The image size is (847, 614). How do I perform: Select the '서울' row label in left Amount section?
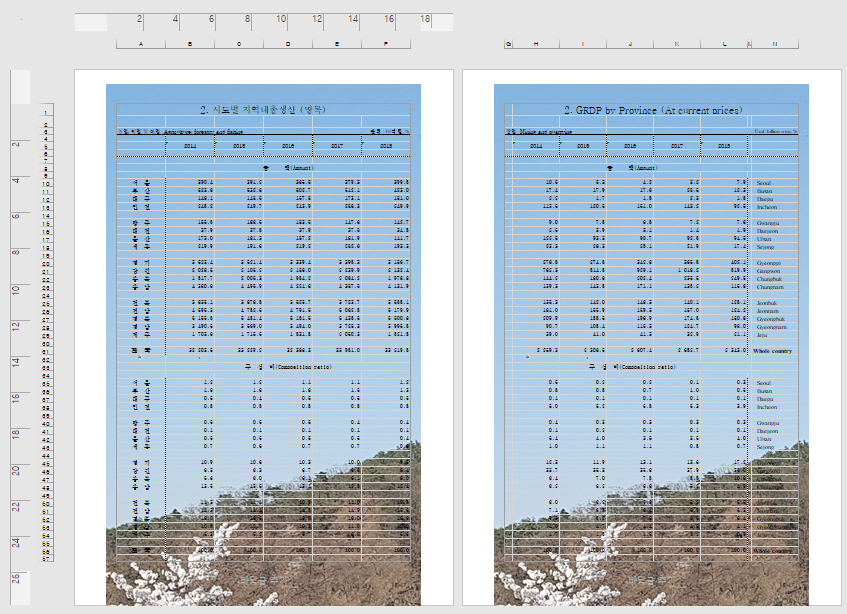click(141, 183)
